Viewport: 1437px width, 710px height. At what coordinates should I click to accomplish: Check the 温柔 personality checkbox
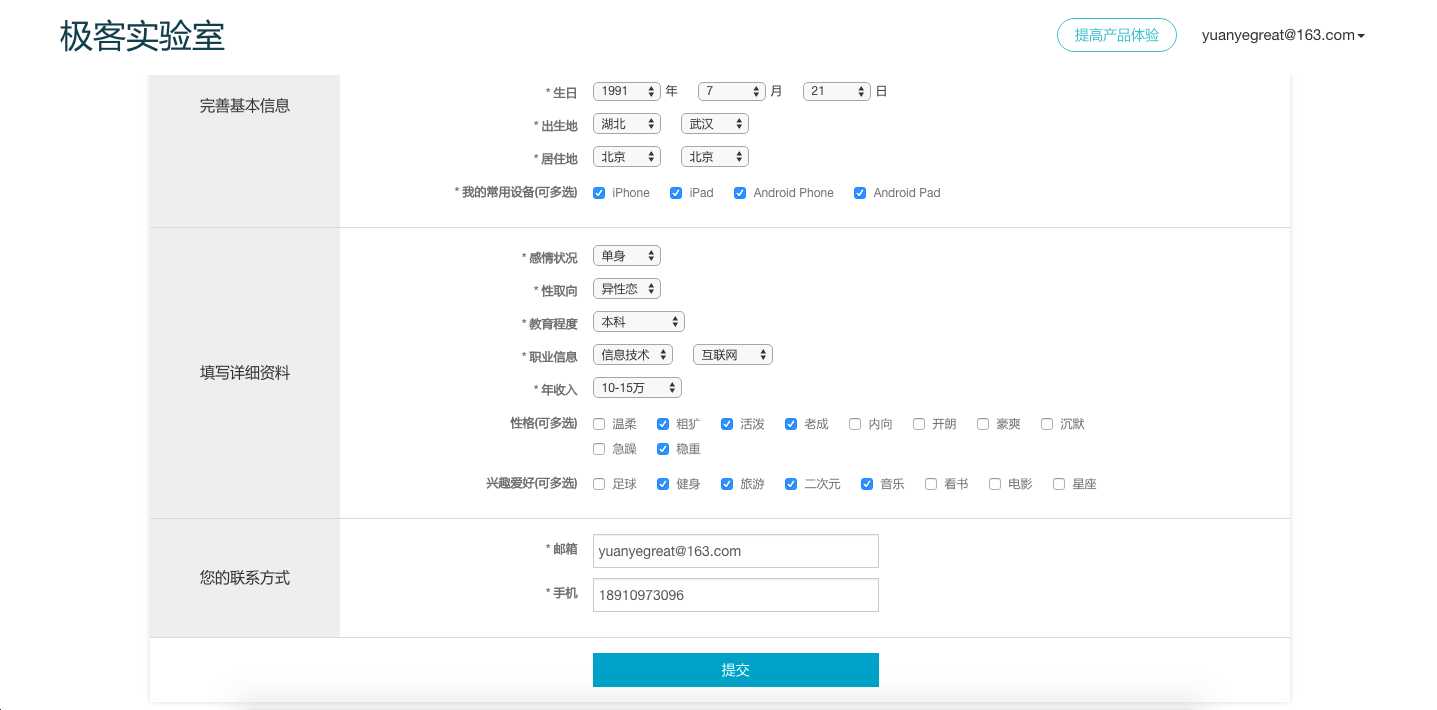click(599, 424)
